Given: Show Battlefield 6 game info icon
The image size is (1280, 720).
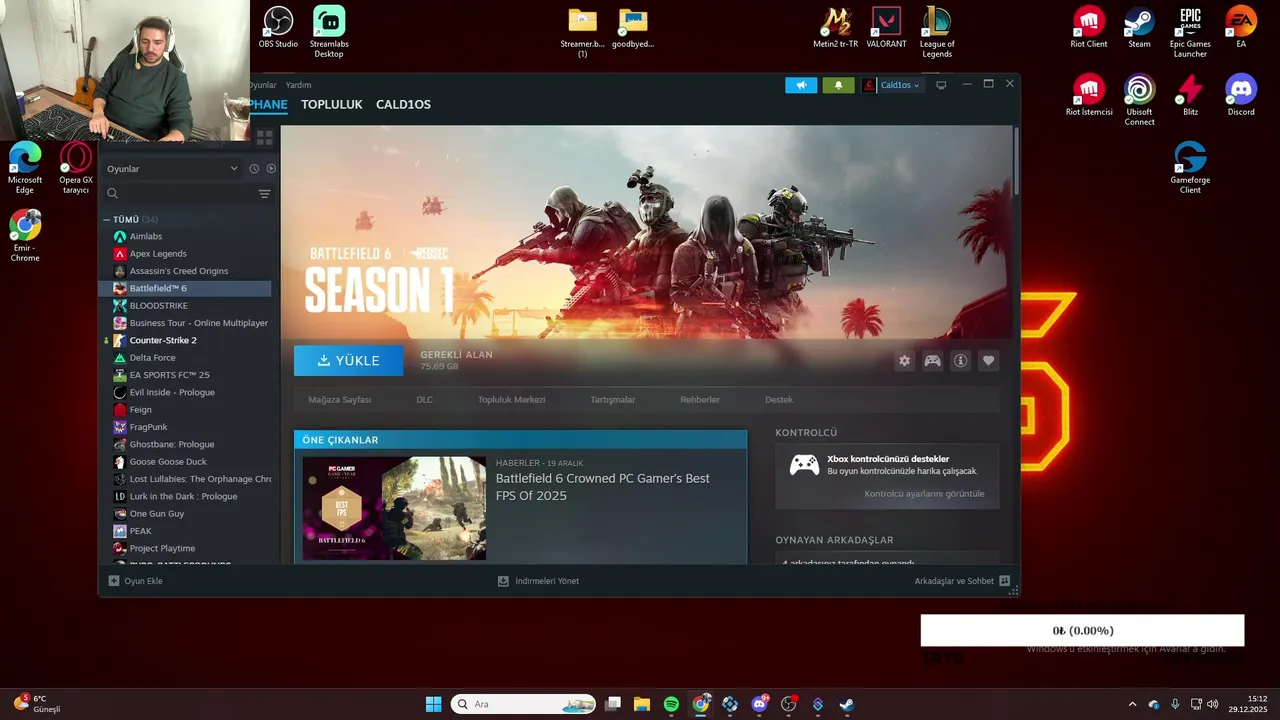Looking at the screenshot, I should pos(961,361).
